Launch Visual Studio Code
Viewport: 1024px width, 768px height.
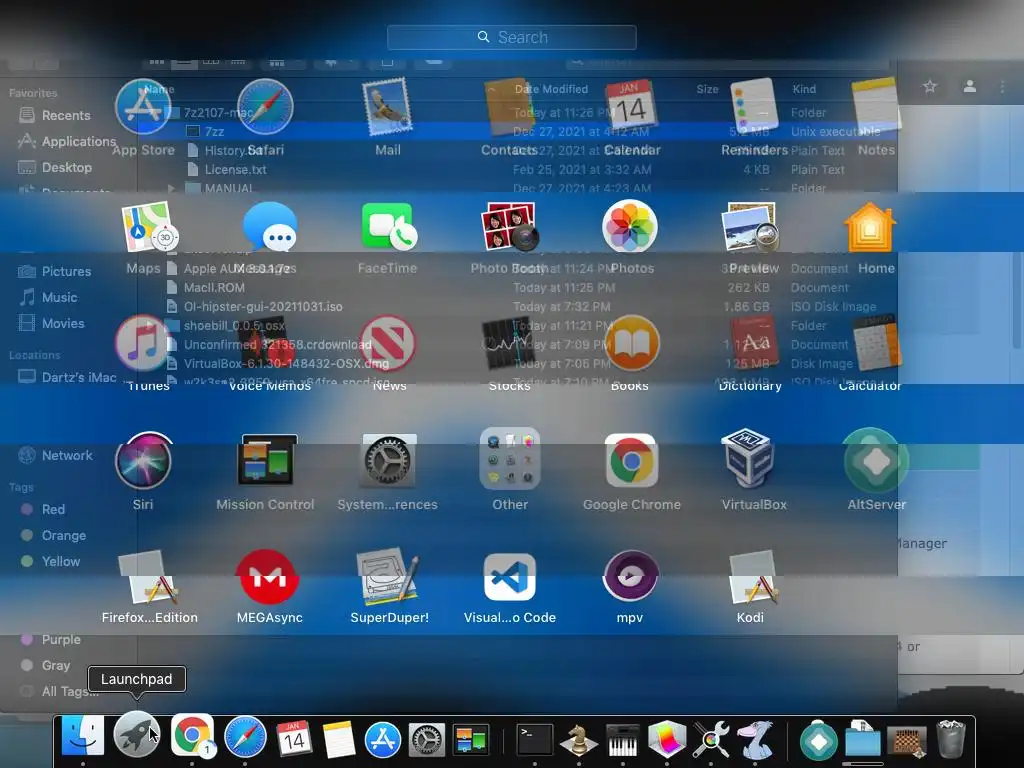pyautogui.click(x=509, y=577)
